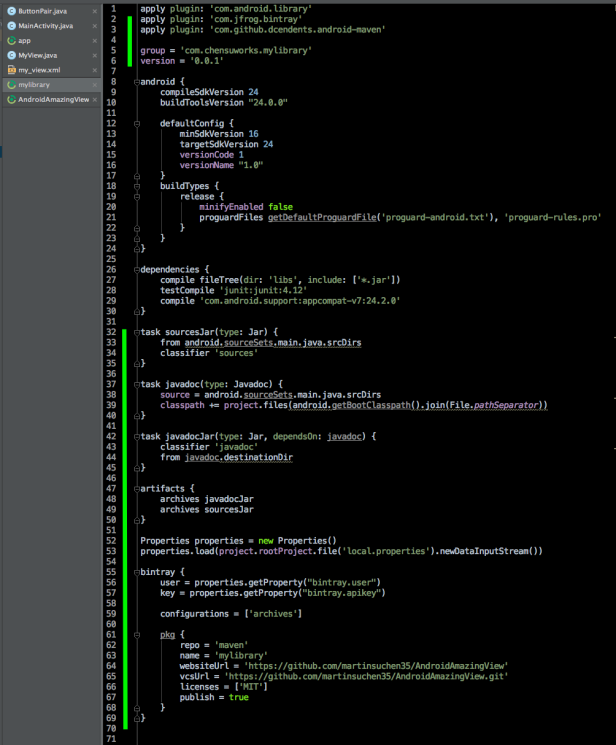Click buildToolsVersion value "24.0.0"

click(268, 103)
